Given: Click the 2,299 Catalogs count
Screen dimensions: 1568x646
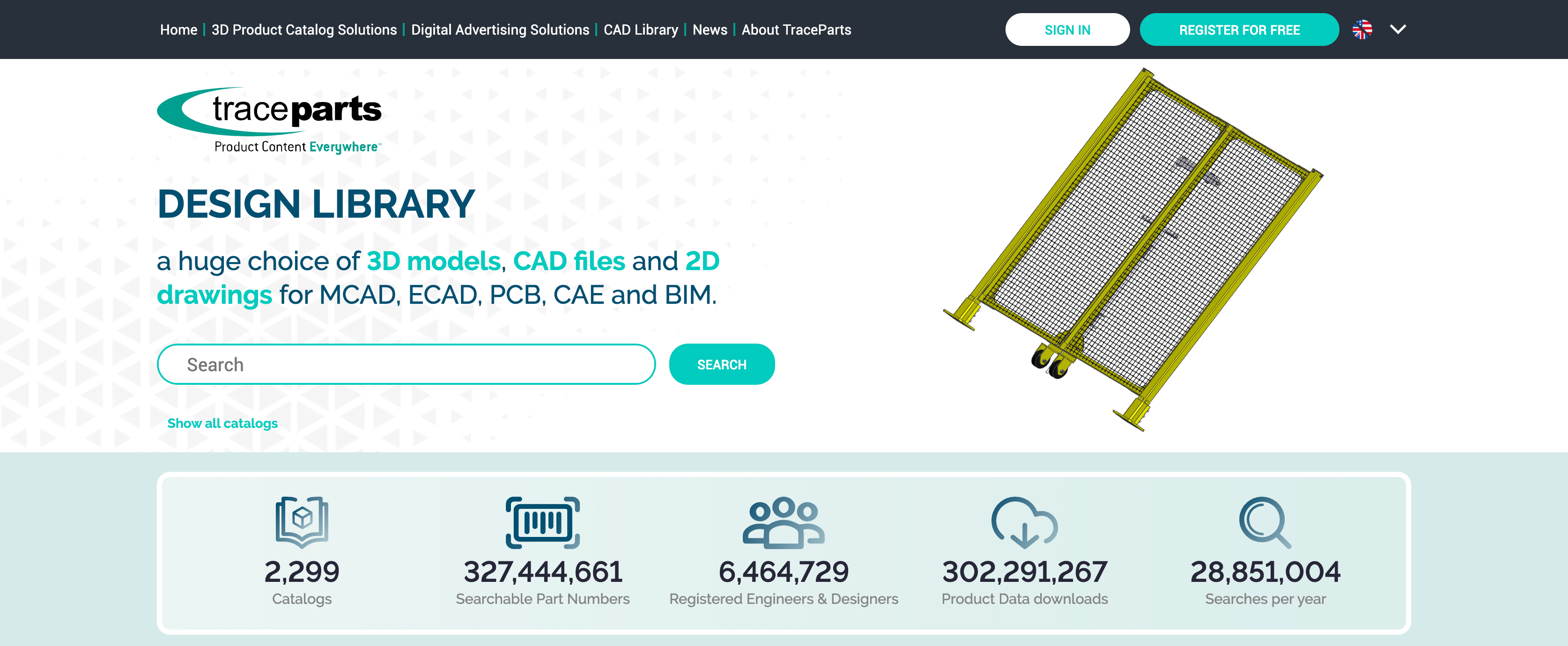Looking at the screenshot, I should point(302,572).
